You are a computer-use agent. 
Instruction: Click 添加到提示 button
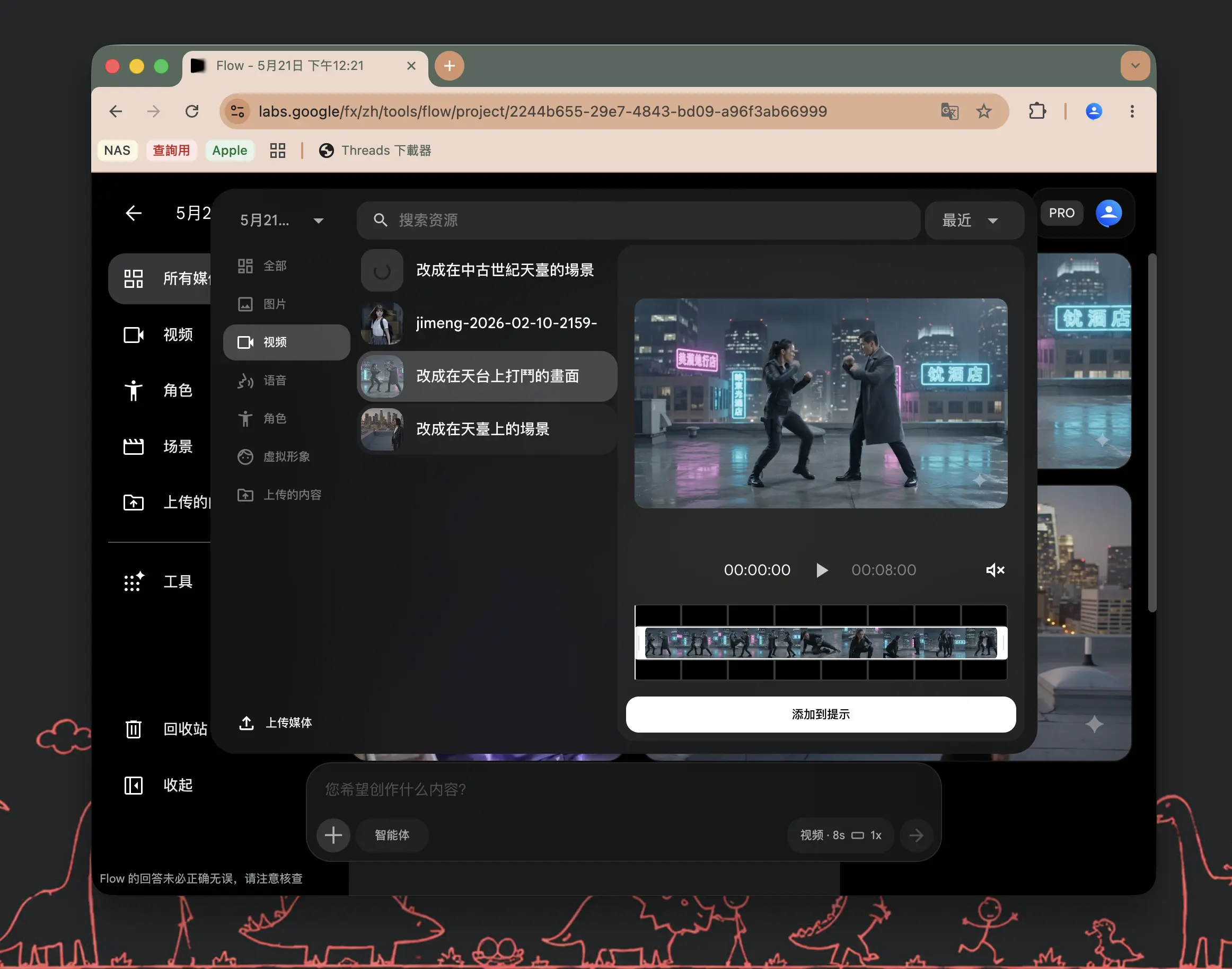[x=820, y=714]
